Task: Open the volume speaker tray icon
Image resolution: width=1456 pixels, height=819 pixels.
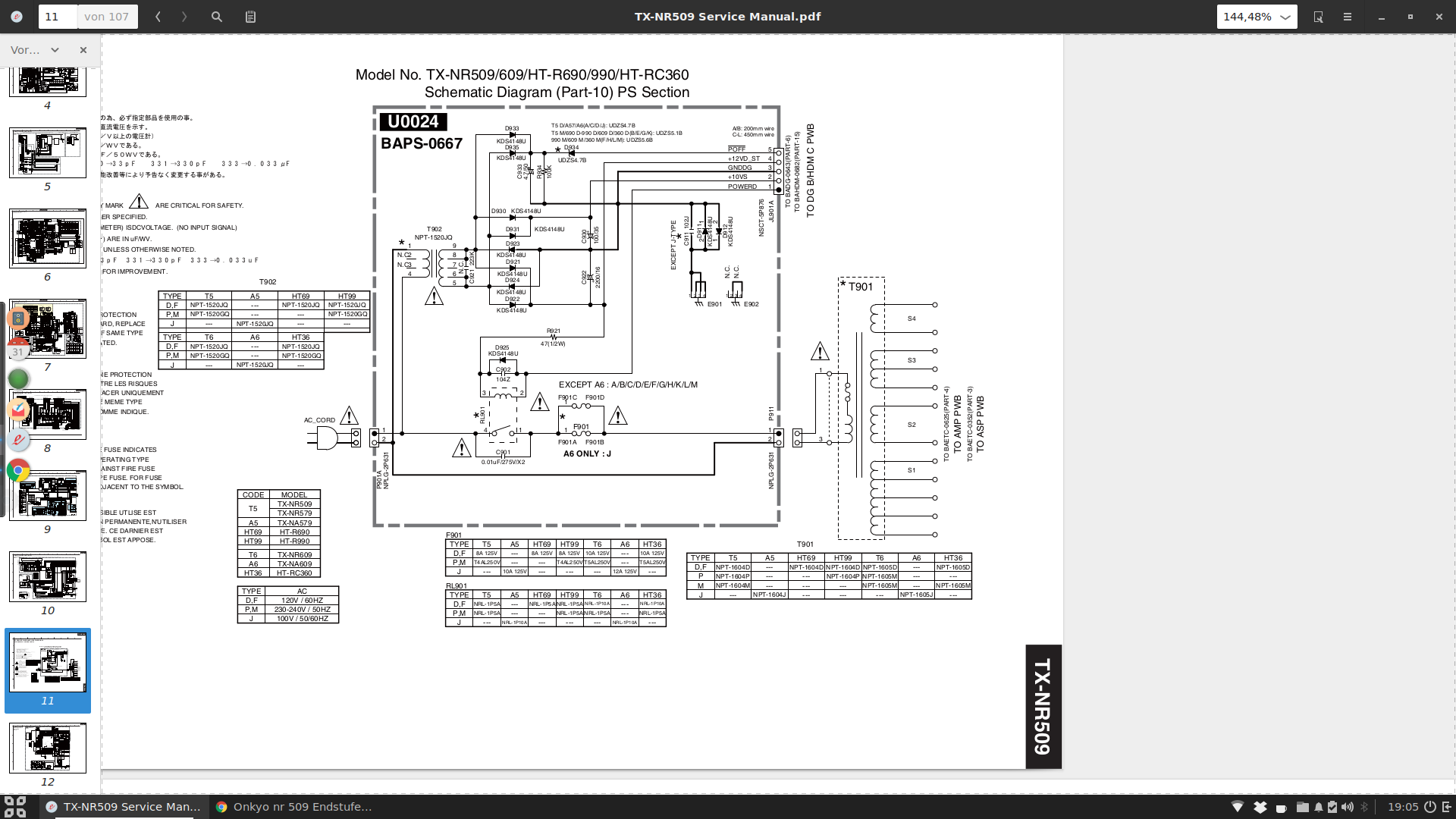Action: coord(1348,807)
